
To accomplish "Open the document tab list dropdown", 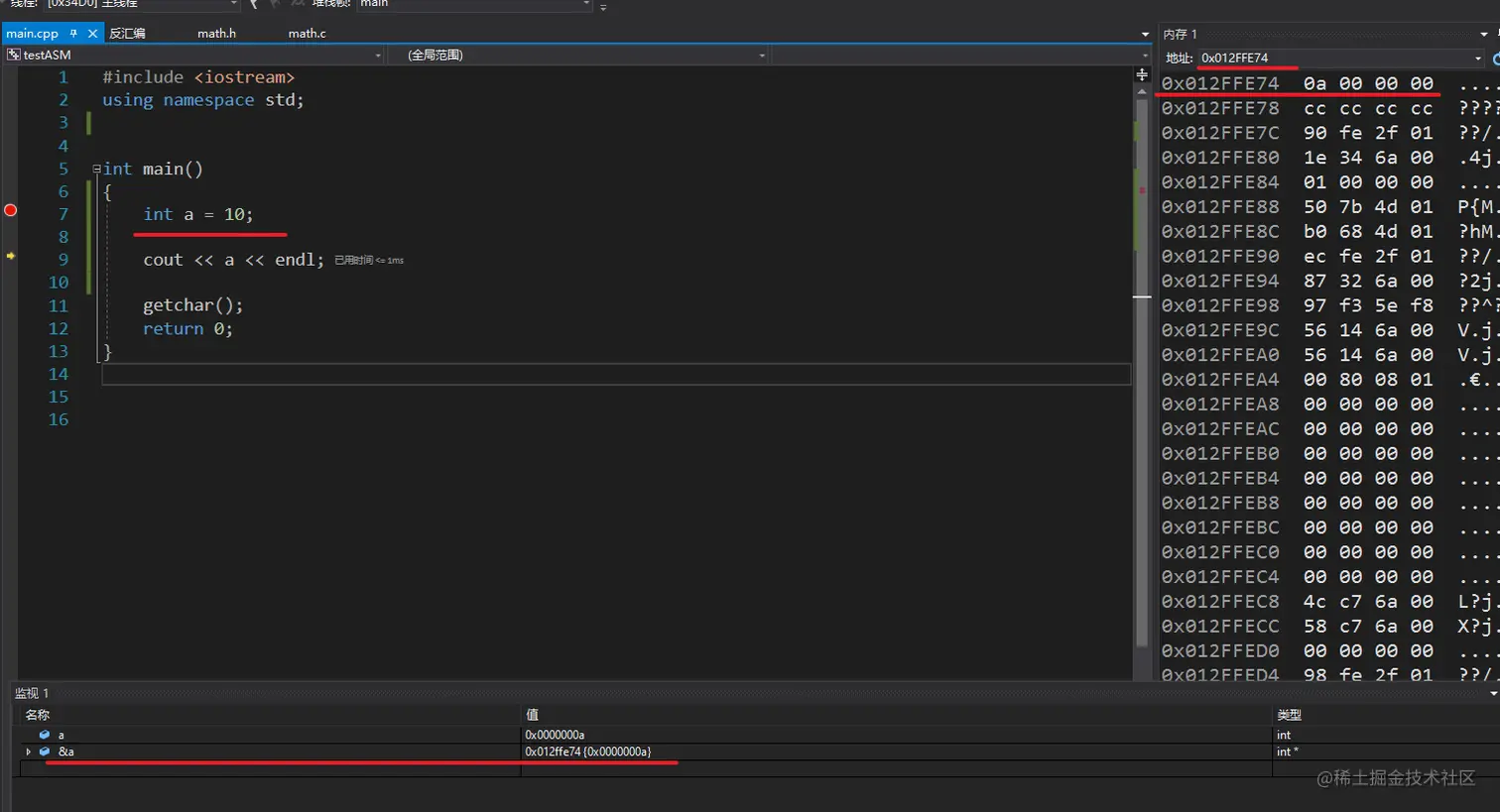I will (1146, 34).
